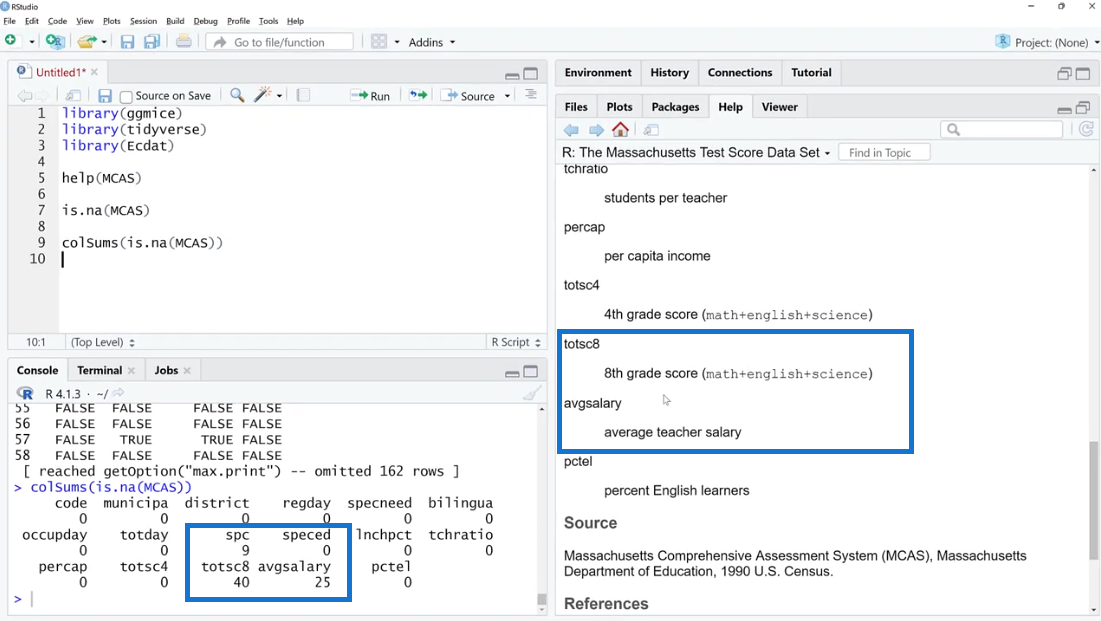Open the Addins dropdown
This screenshot has height=621, width=1101.
tap(432, 42)
